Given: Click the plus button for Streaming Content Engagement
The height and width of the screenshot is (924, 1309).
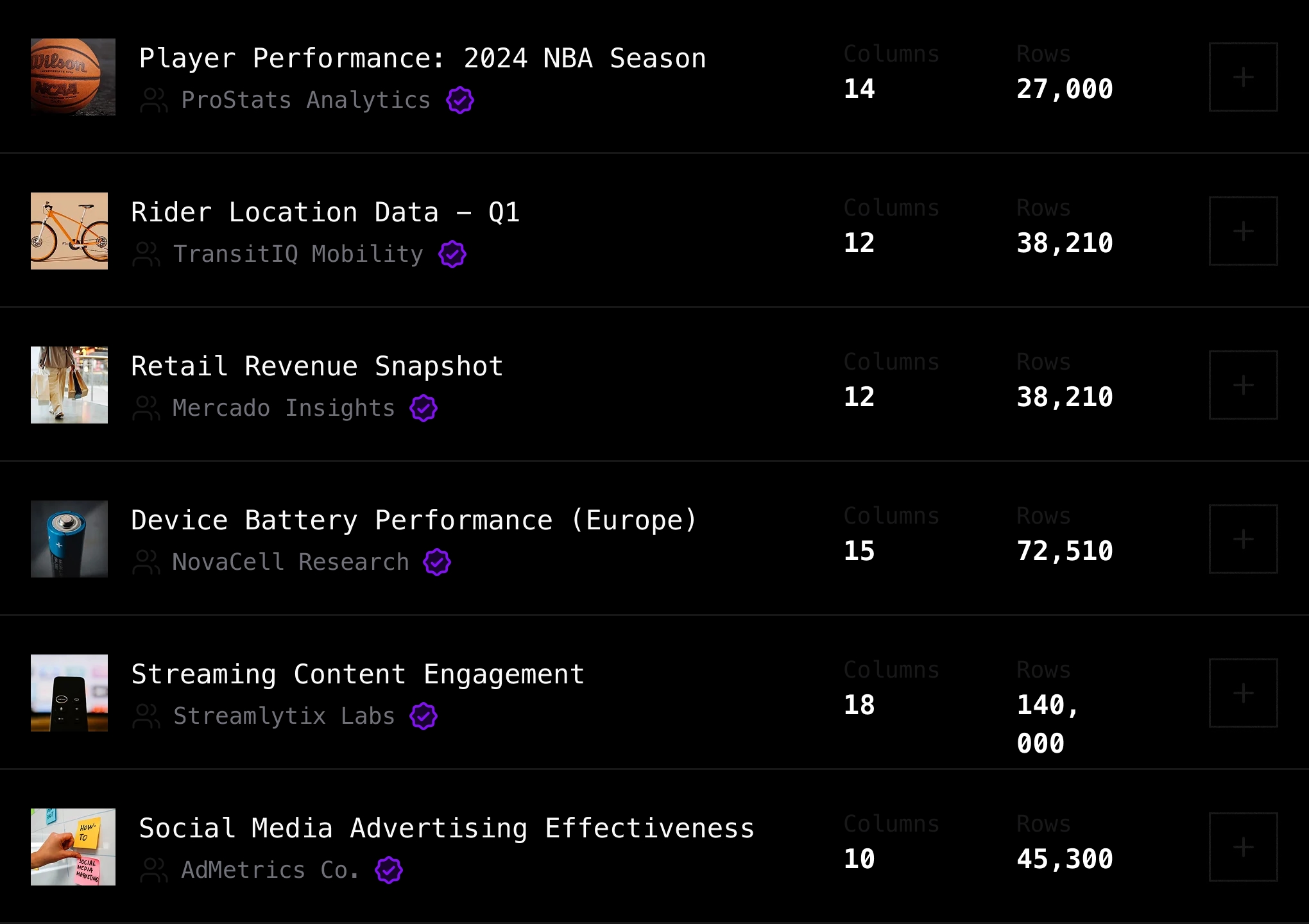Looking at the screenshot, I should pyautogui.click(x=1243, y=693).
